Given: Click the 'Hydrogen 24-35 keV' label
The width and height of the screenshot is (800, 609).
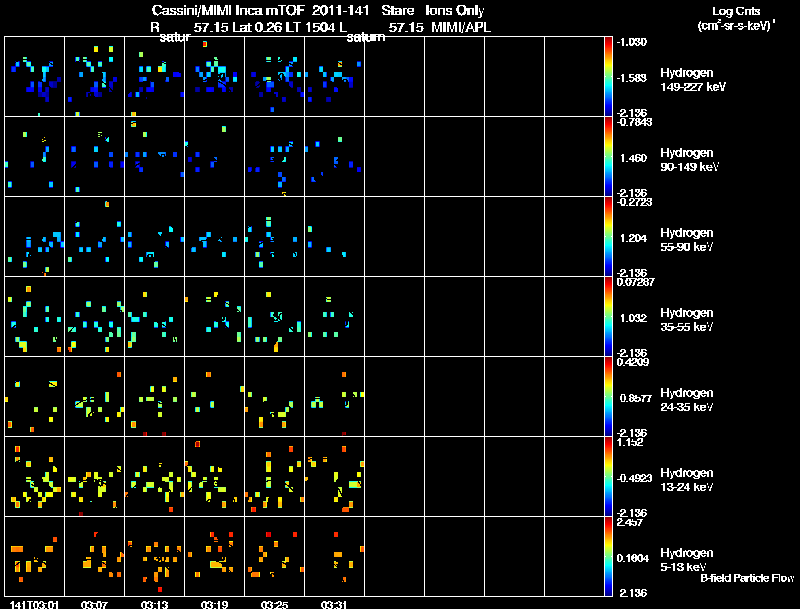Looking at the screenshot, I should pyautogui.click(x=687, y=400).
